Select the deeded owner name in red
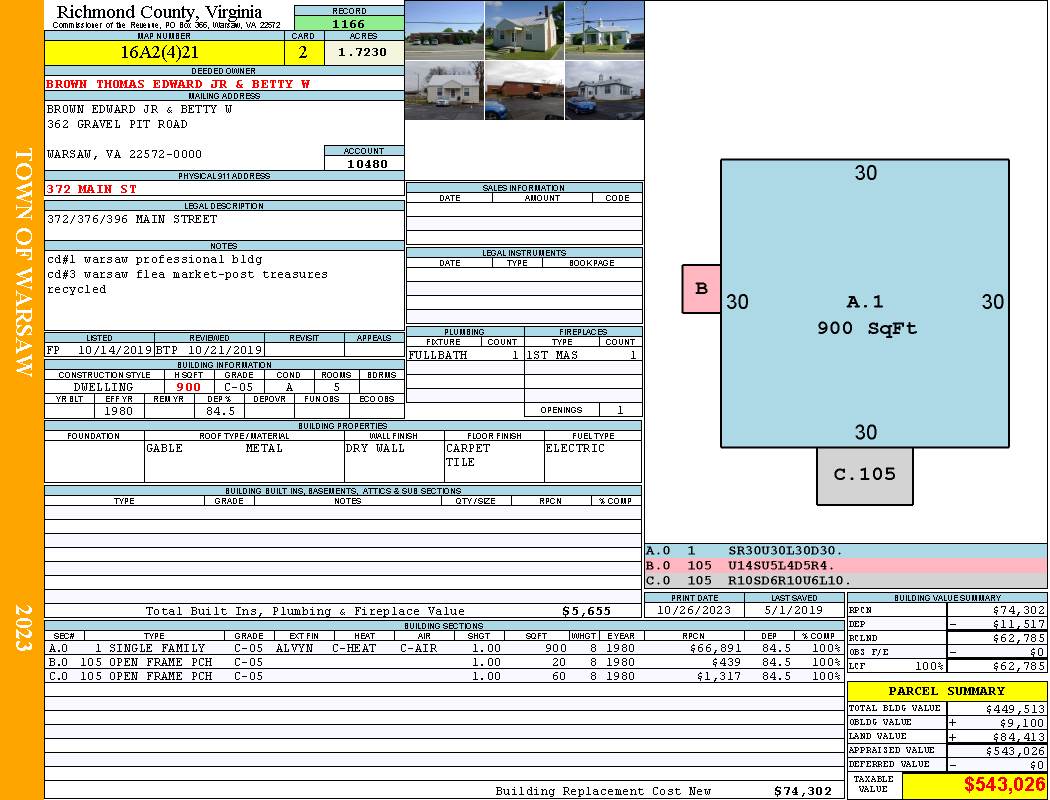The width and height of the screenshot is (1050, 800). (x=178, y=84)
